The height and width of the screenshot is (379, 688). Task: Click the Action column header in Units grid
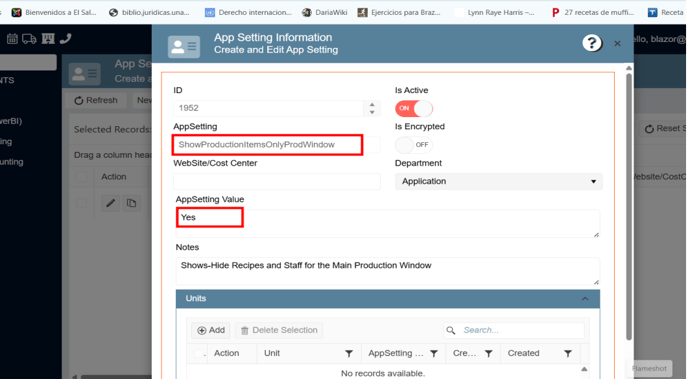[x=226, y=354]
